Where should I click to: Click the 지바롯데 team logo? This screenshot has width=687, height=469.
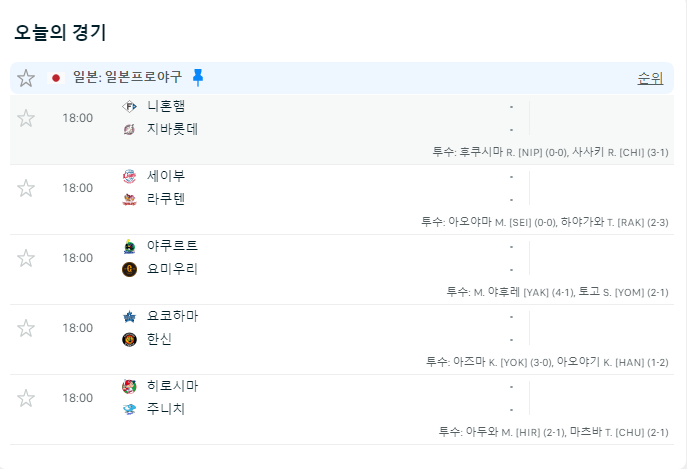click(129, 129)
